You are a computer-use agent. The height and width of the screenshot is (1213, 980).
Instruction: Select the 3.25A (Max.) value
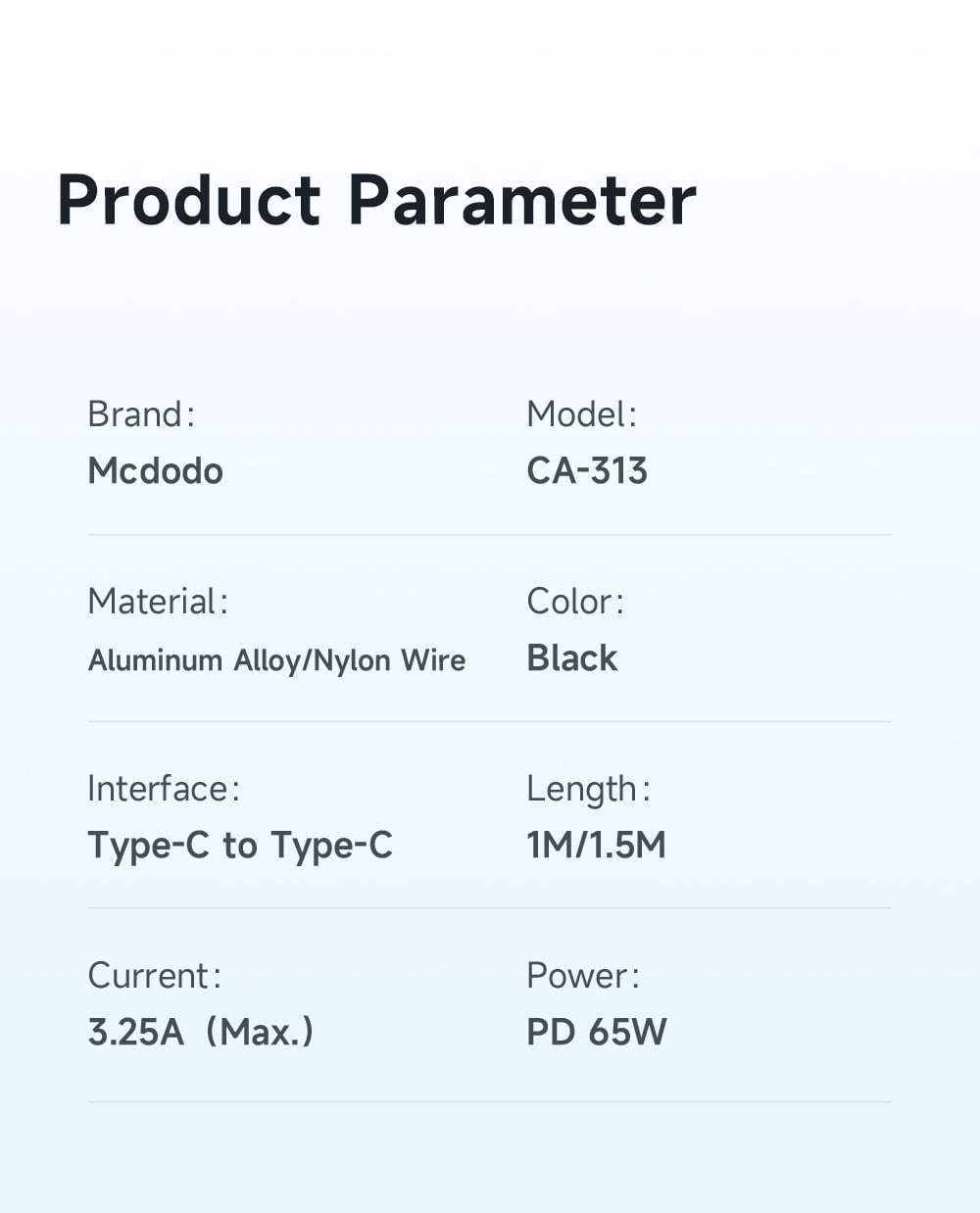200,1033
